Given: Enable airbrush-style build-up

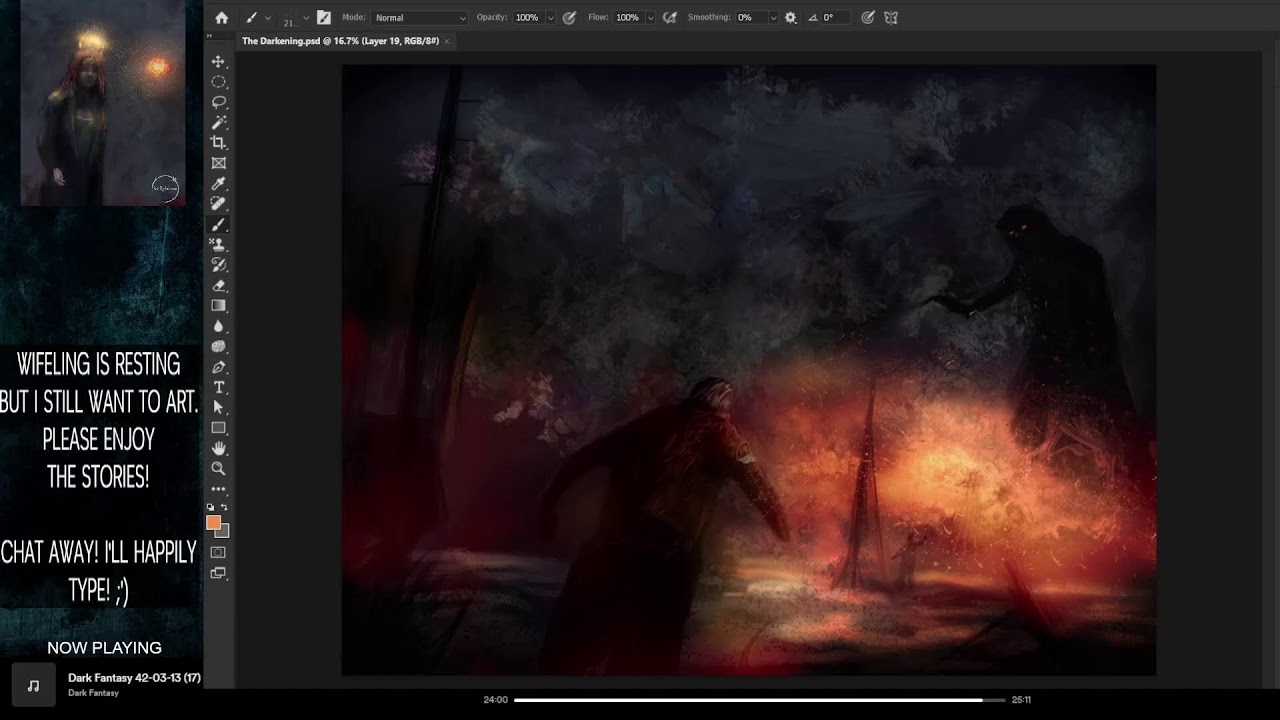Looking at the screenshot, I should [x=669, y=18].
